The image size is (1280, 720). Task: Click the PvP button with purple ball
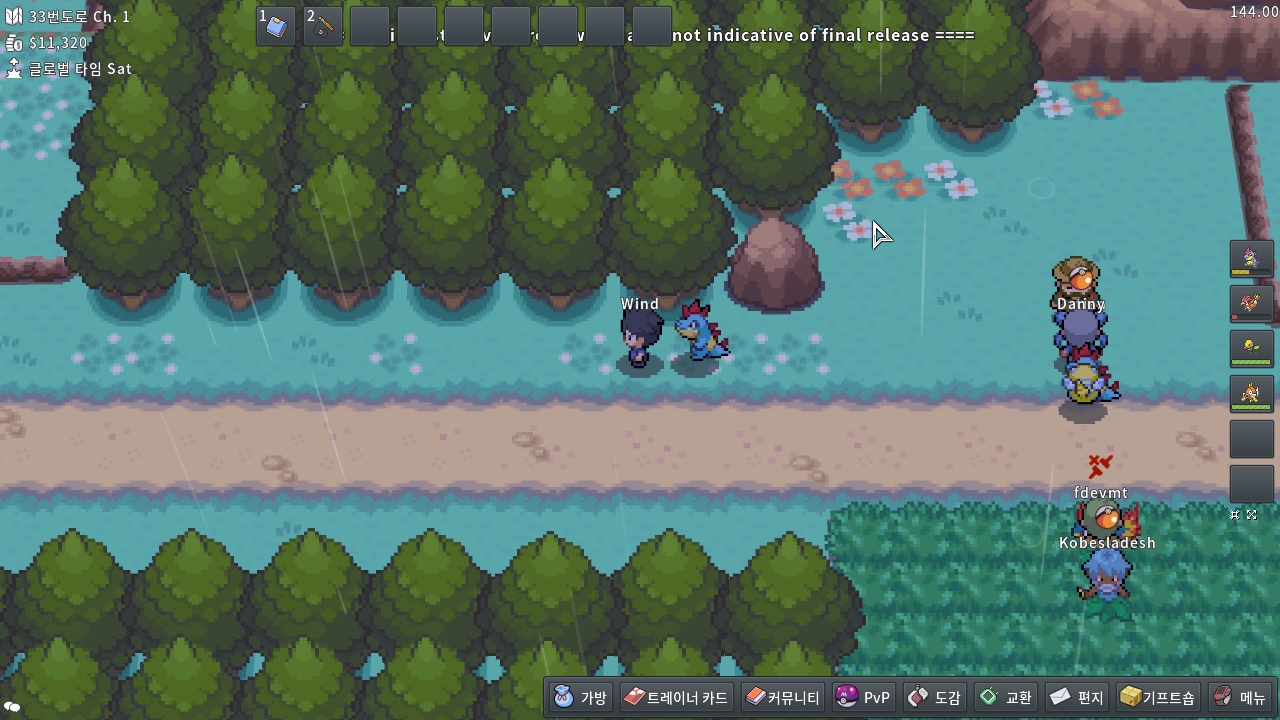pos(862,697)
